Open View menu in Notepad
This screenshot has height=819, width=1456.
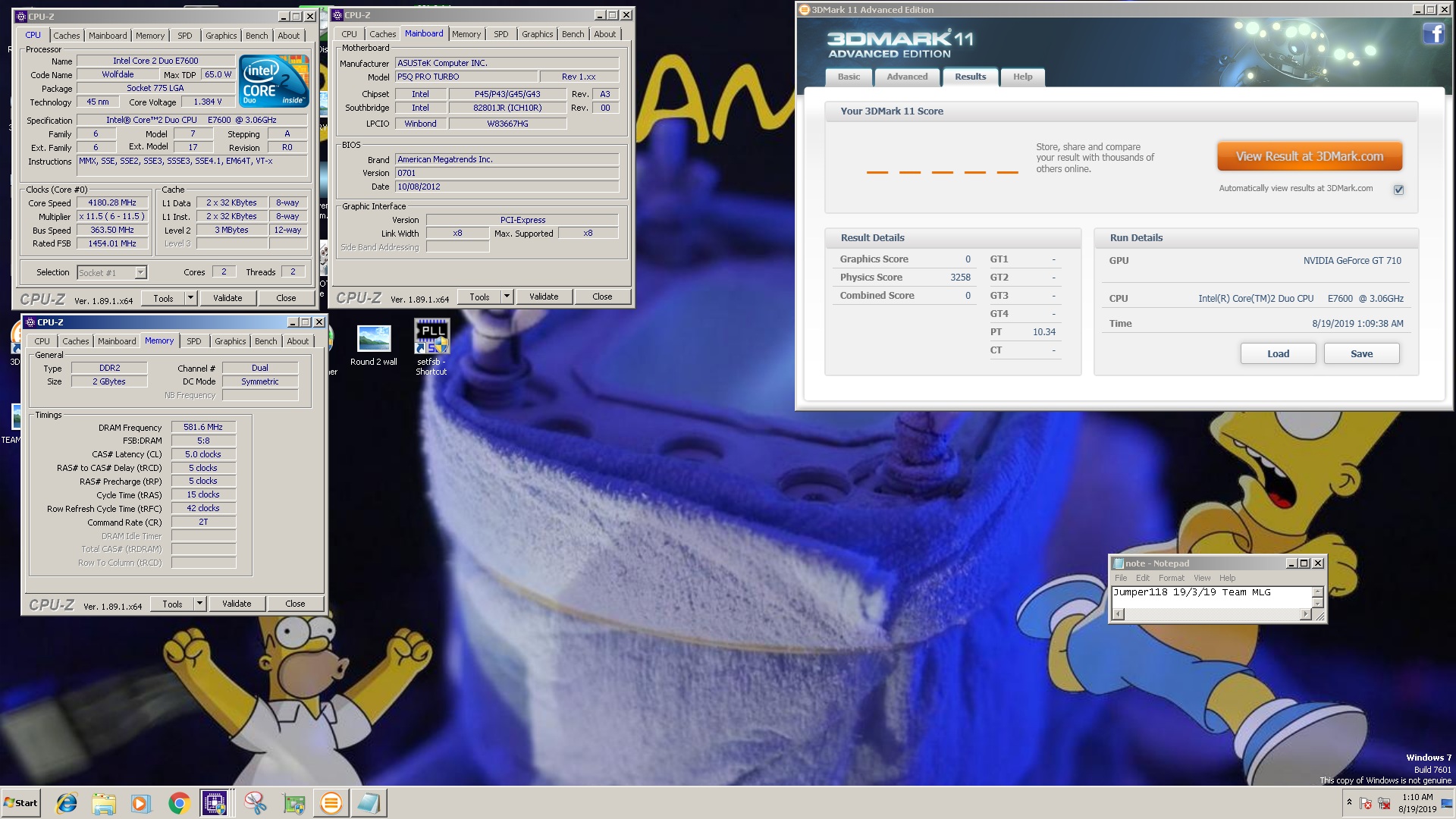tap(1202, 578)
